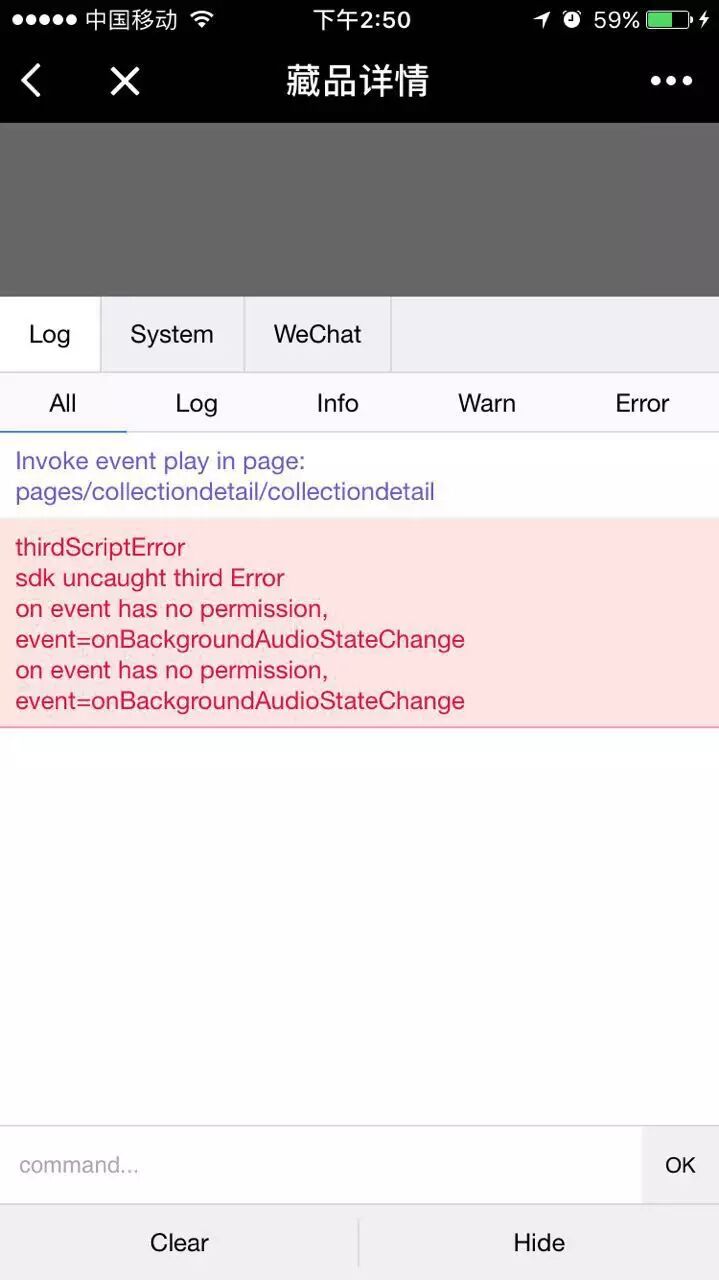This screenshot has height=1280, width=719.
Task: Tap the battery indicator icon
Action: pyautogui.click(x=667, y=20)
